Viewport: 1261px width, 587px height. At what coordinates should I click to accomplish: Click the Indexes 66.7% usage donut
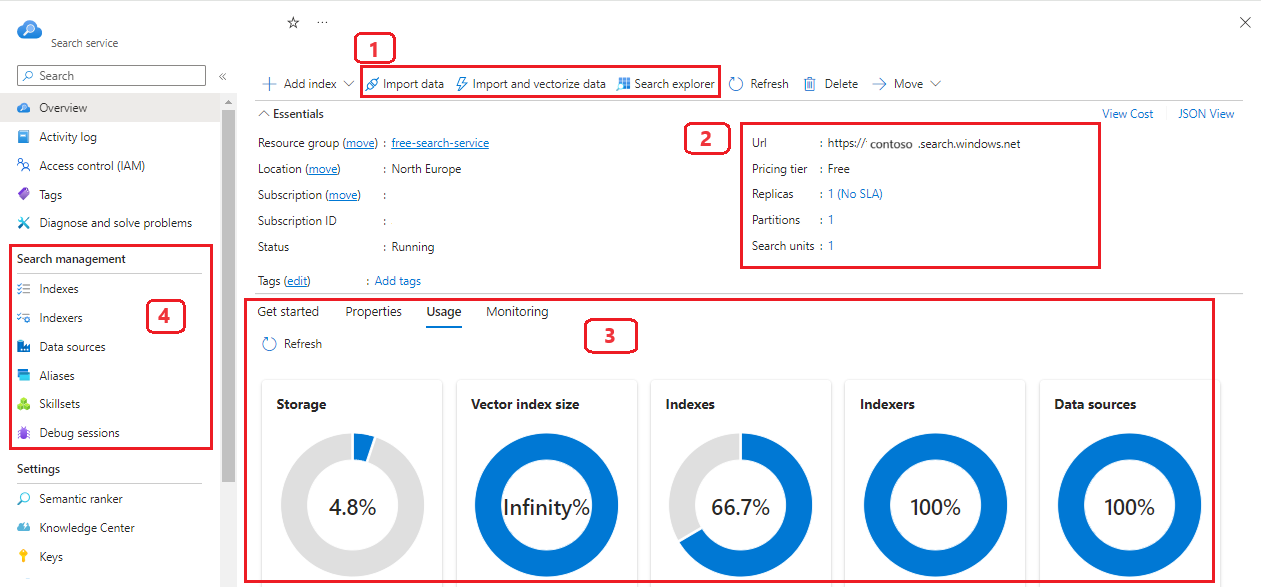click(x=741, y=507)
